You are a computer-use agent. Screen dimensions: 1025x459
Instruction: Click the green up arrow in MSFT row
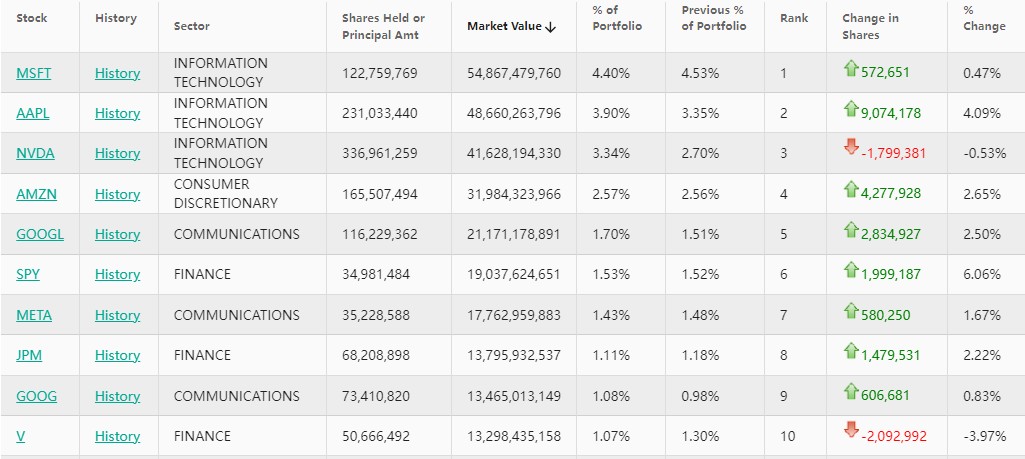pyautogui.click(x=851, y=68)
